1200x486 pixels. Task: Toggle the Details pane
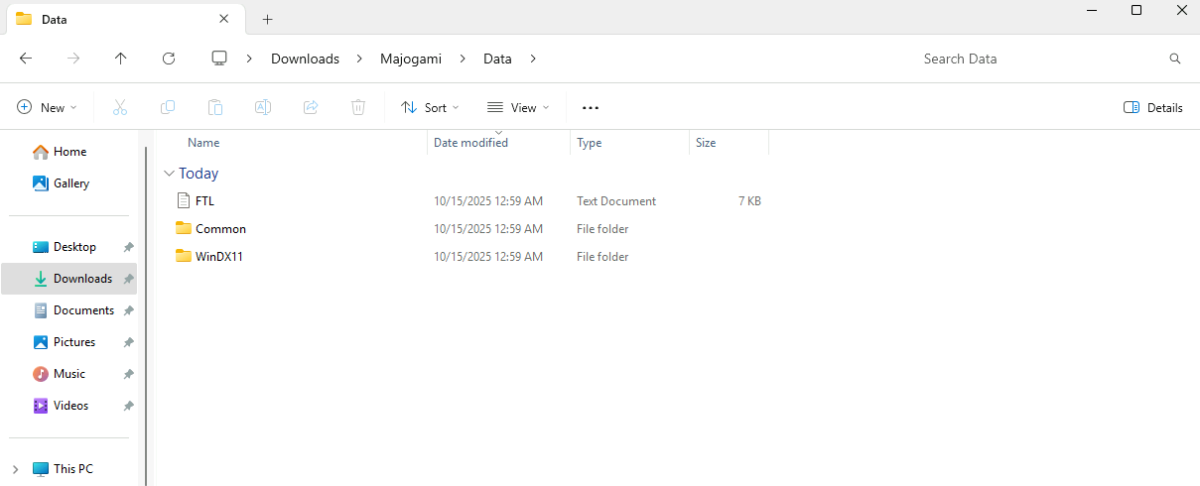(x=1153, y=107)
